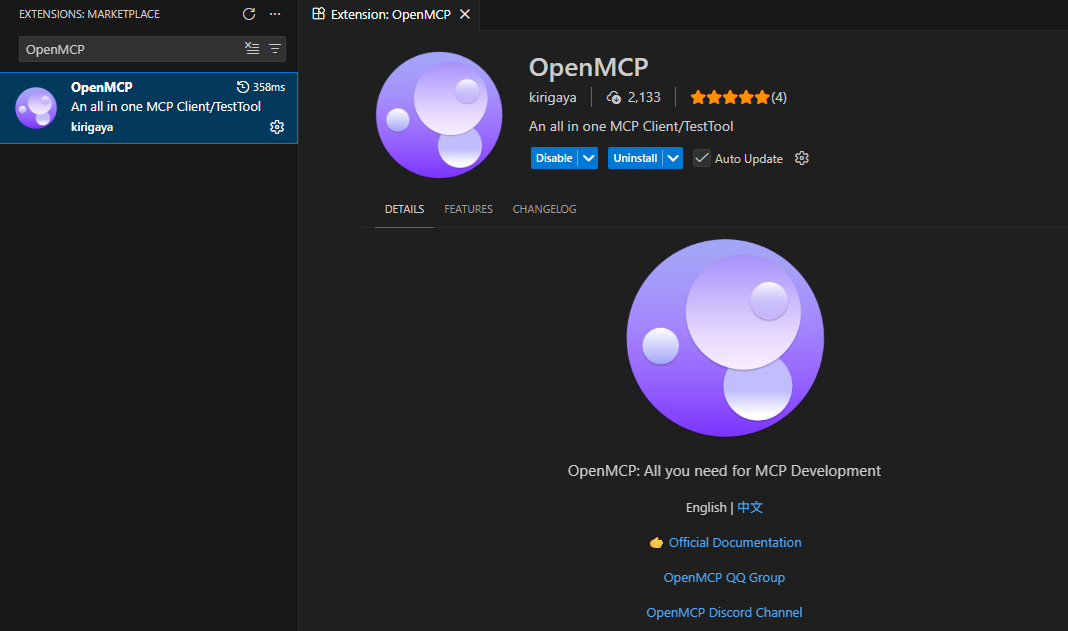The image size is (1068, 631).
Task: Click the pointing hand emoji before Documentation
Action: click(656, 543)
